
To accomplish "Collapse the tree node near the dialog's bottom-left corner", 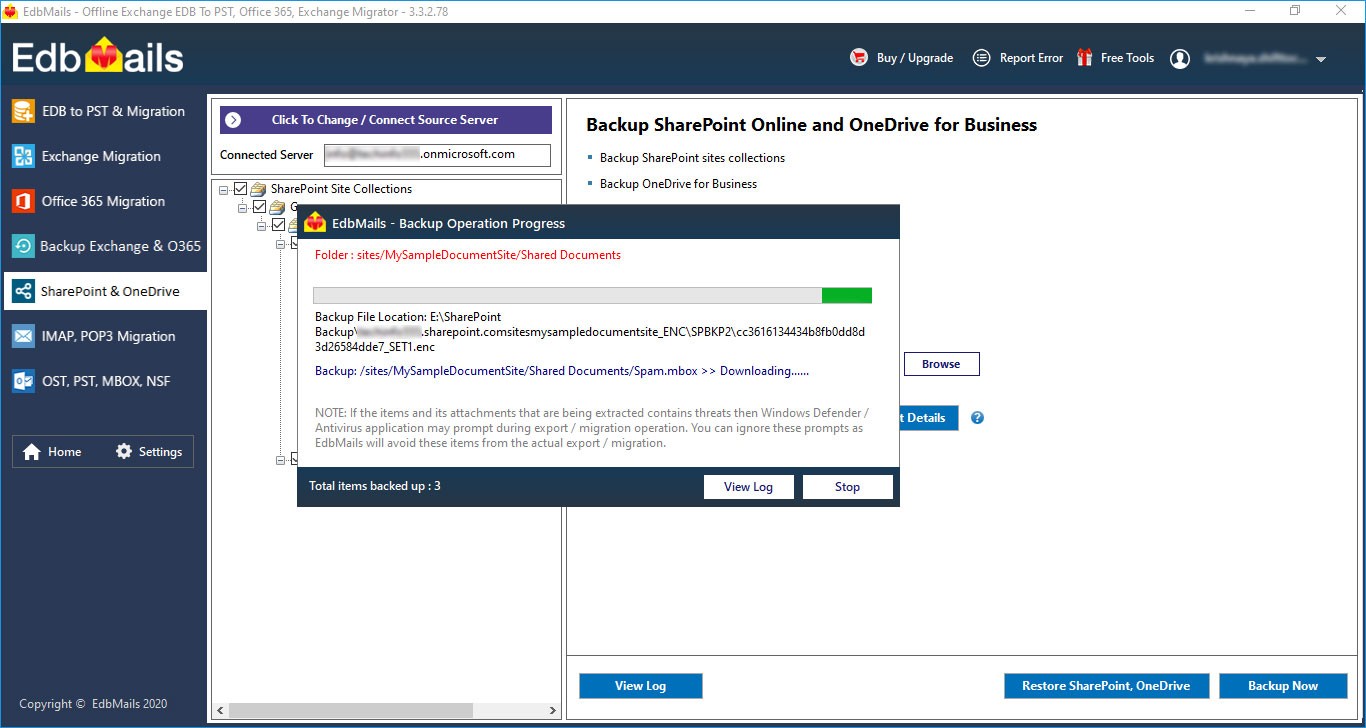I will pyautogui.click(x=282, y=459).
